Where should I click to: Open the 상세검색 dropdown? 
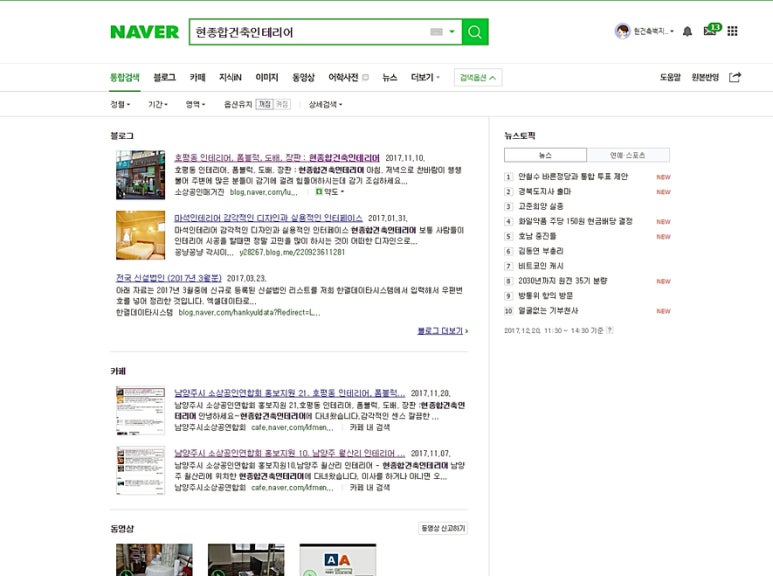coord(325,104)
